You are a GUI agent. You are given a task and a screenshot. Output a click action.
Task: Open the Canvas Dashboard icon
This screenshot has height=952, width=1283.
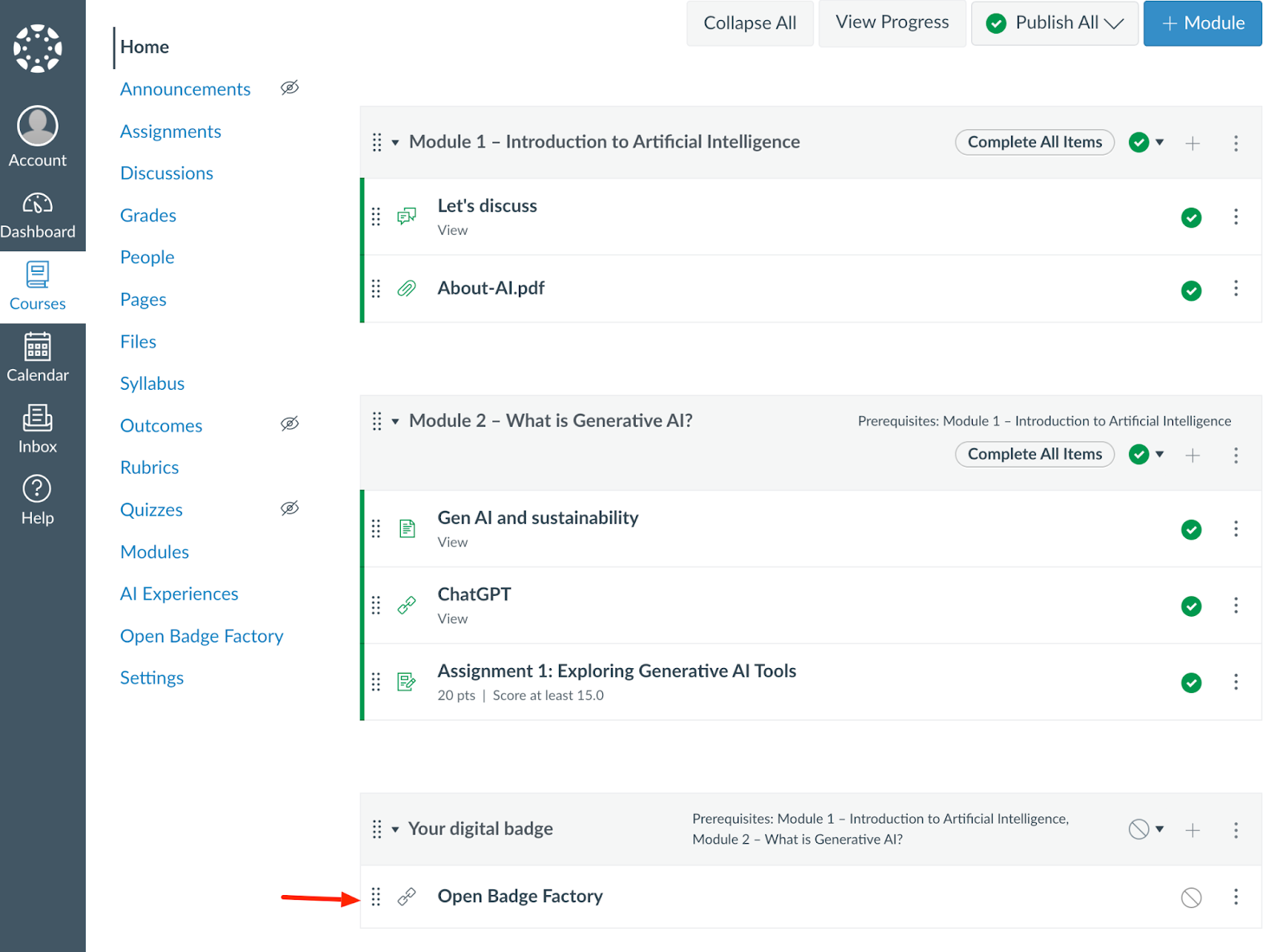[38, 205]
